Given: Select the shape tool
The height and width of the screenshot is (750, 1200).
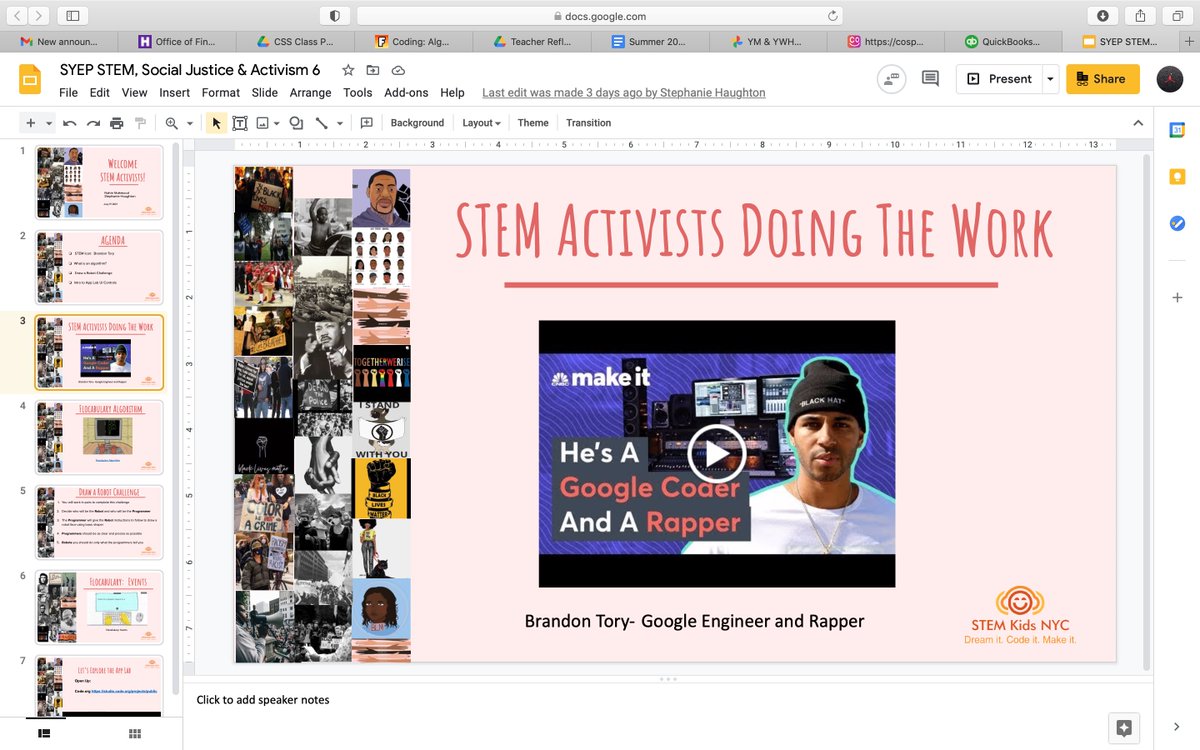Looking at the screenshot, I should click(296, 123).
